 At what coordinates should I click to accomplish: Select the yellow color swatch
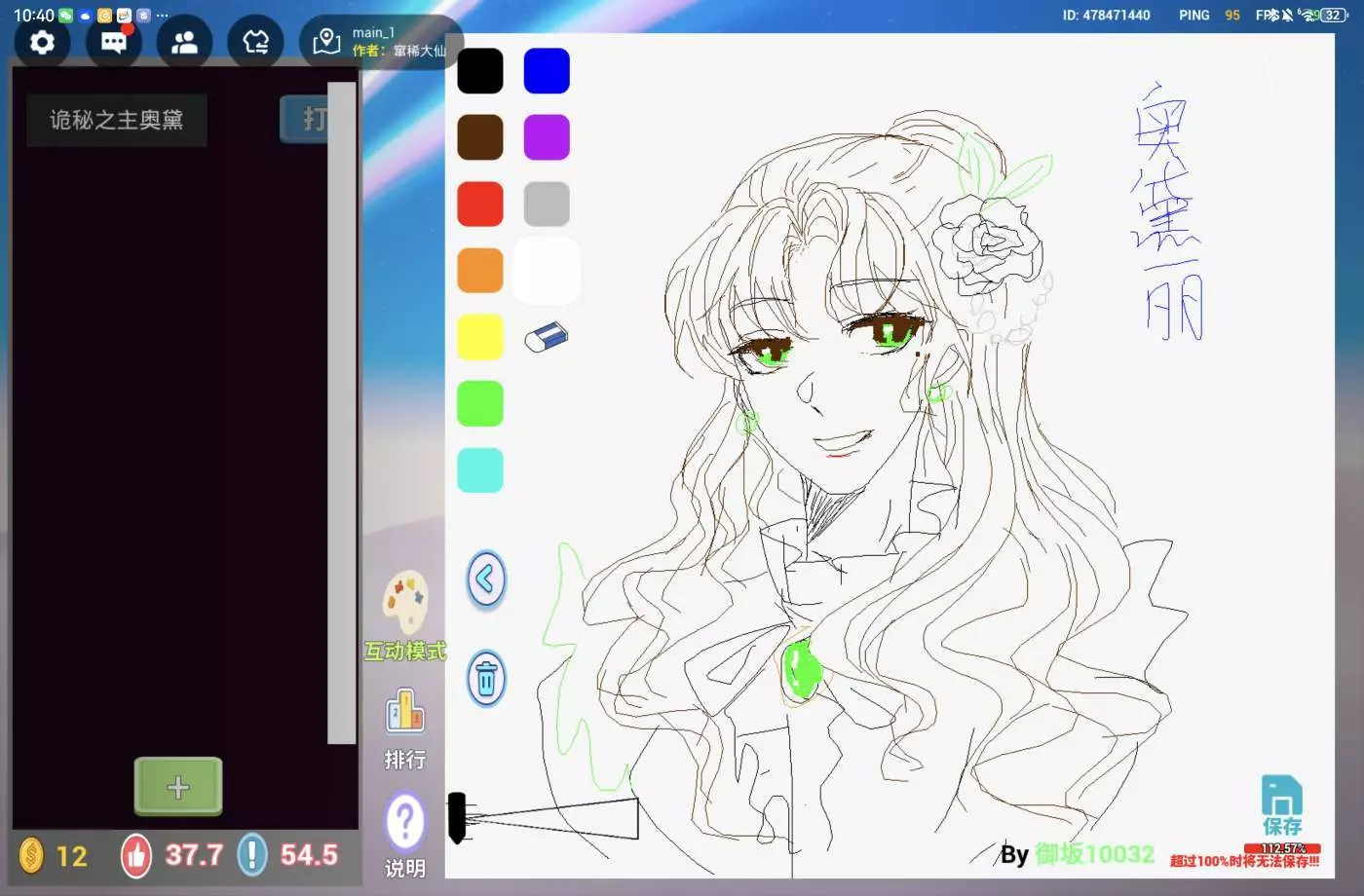(x=480, y=337)
